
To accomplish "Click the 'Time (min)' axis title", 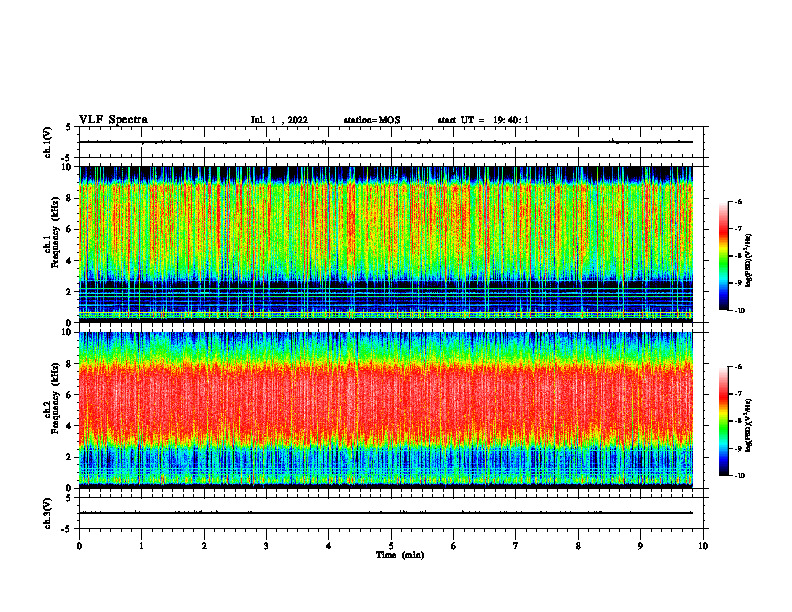I will point(400,555).
